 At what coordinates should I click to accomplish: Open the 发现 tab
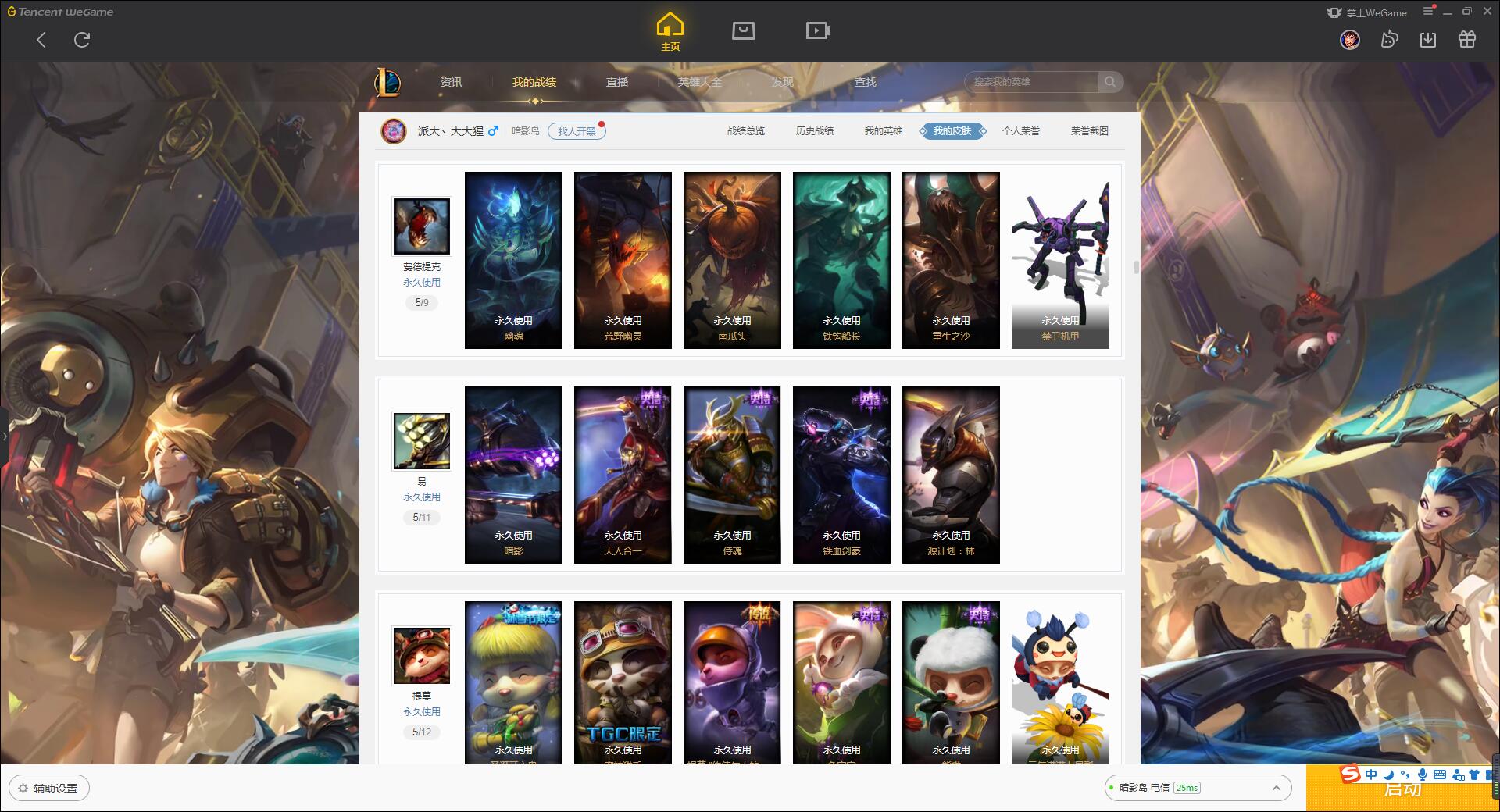[783, 82]
